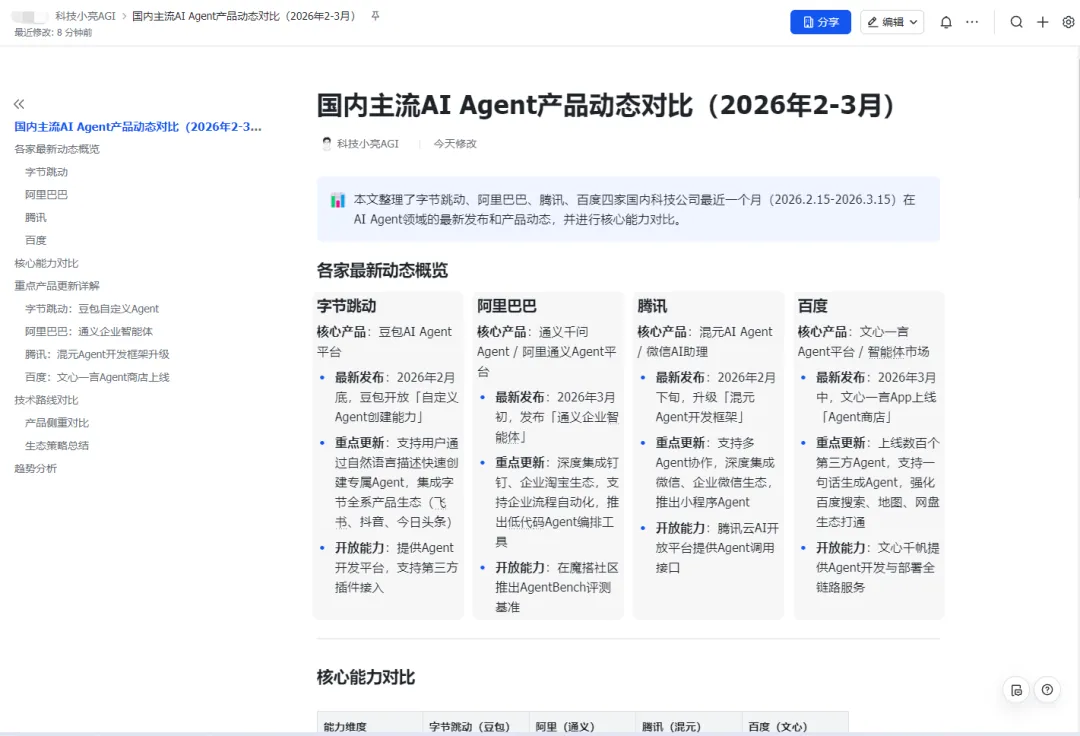The height and width of the screenshot is (736, 1080).
Task: Click the 核心能力对比 section heading
Action: pyautogui.click(x=366, y=677)
